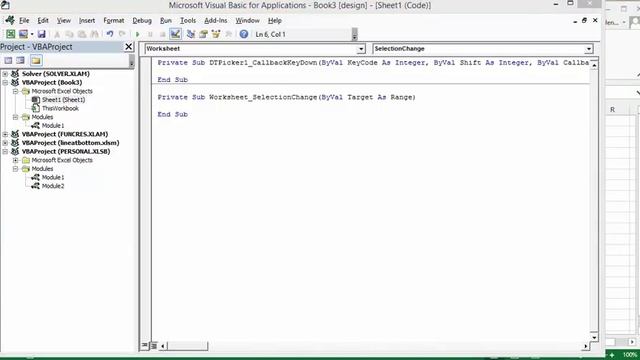Viewport: 640px width, 360px height.
Task: Open the Worksheet object dropdown
Action: (x=361, y=49)
